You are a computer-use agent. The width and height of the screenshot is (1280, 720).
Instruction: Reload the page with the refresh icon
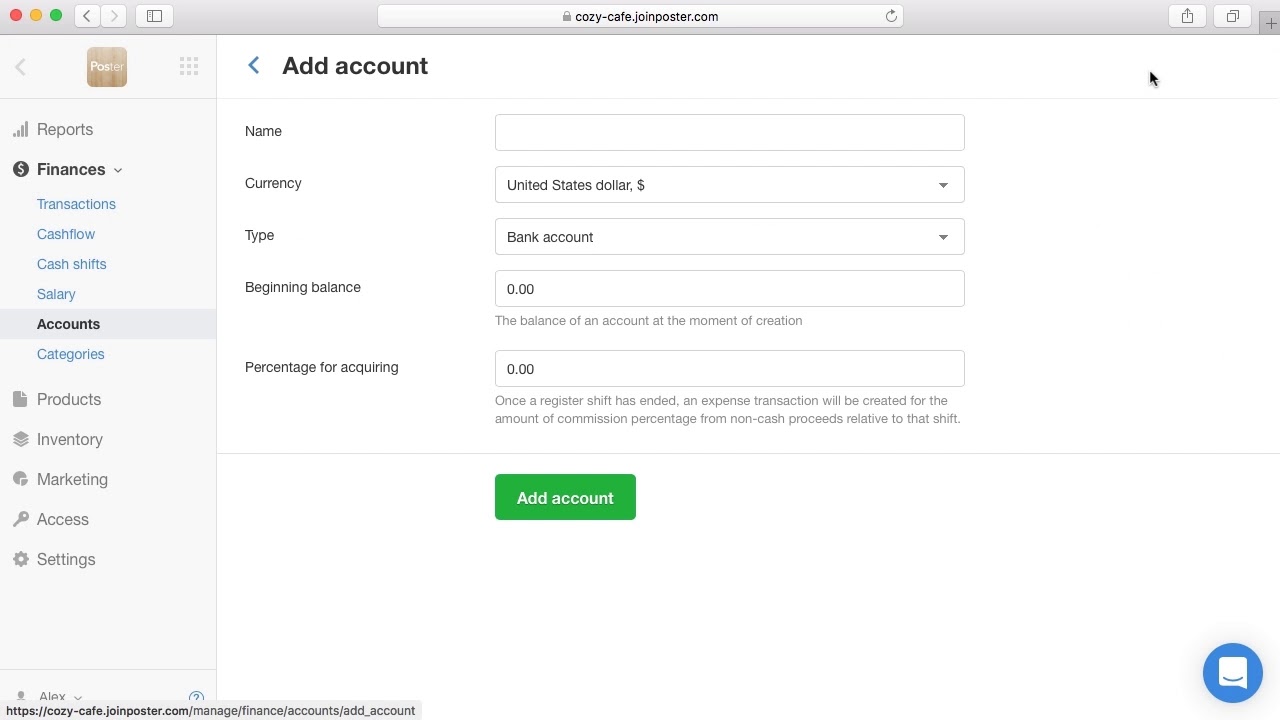point(891,16)
